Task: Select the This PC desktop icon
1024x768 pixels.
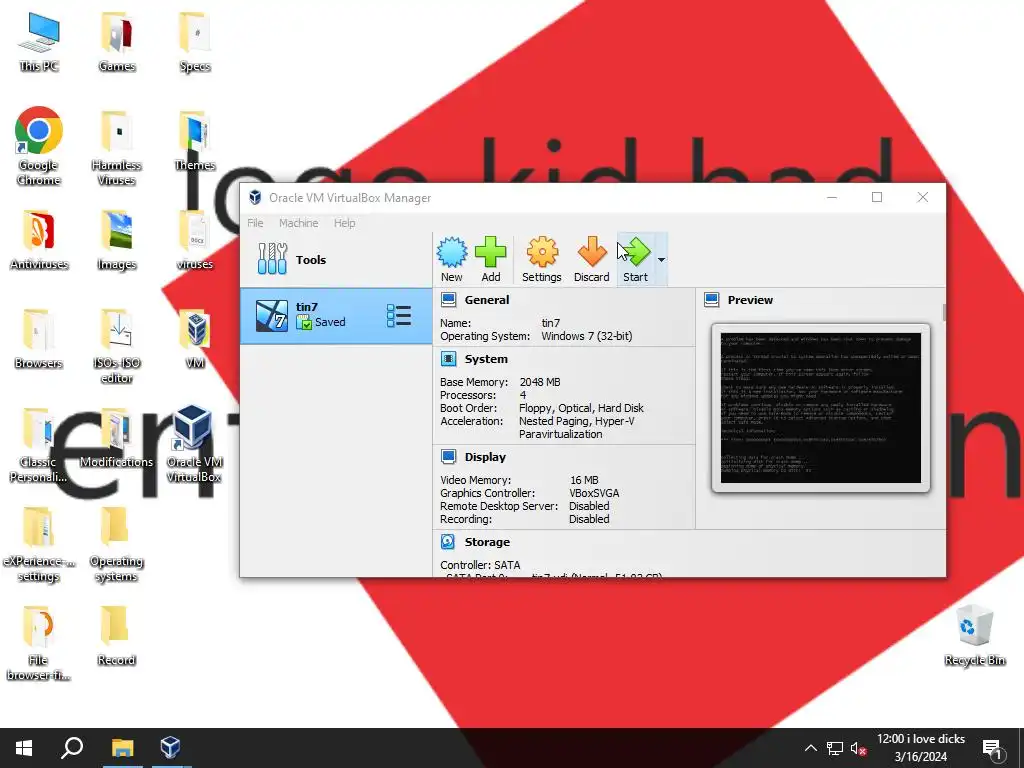Action: pos(39,42)
